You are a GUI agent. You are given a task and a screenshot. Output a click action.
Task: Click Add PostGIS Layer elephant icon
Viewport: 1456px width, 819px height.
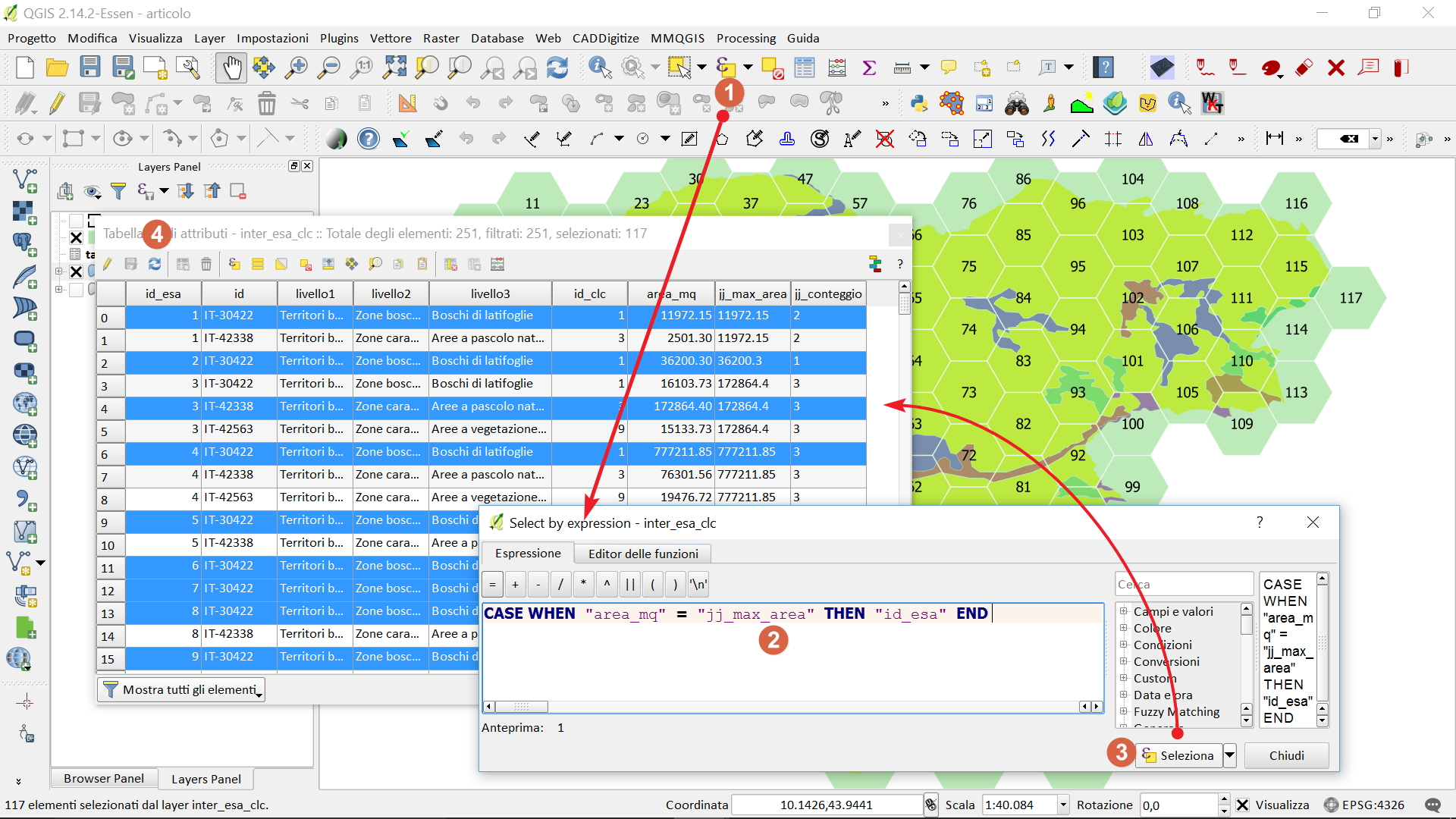[x=25, y=243]
